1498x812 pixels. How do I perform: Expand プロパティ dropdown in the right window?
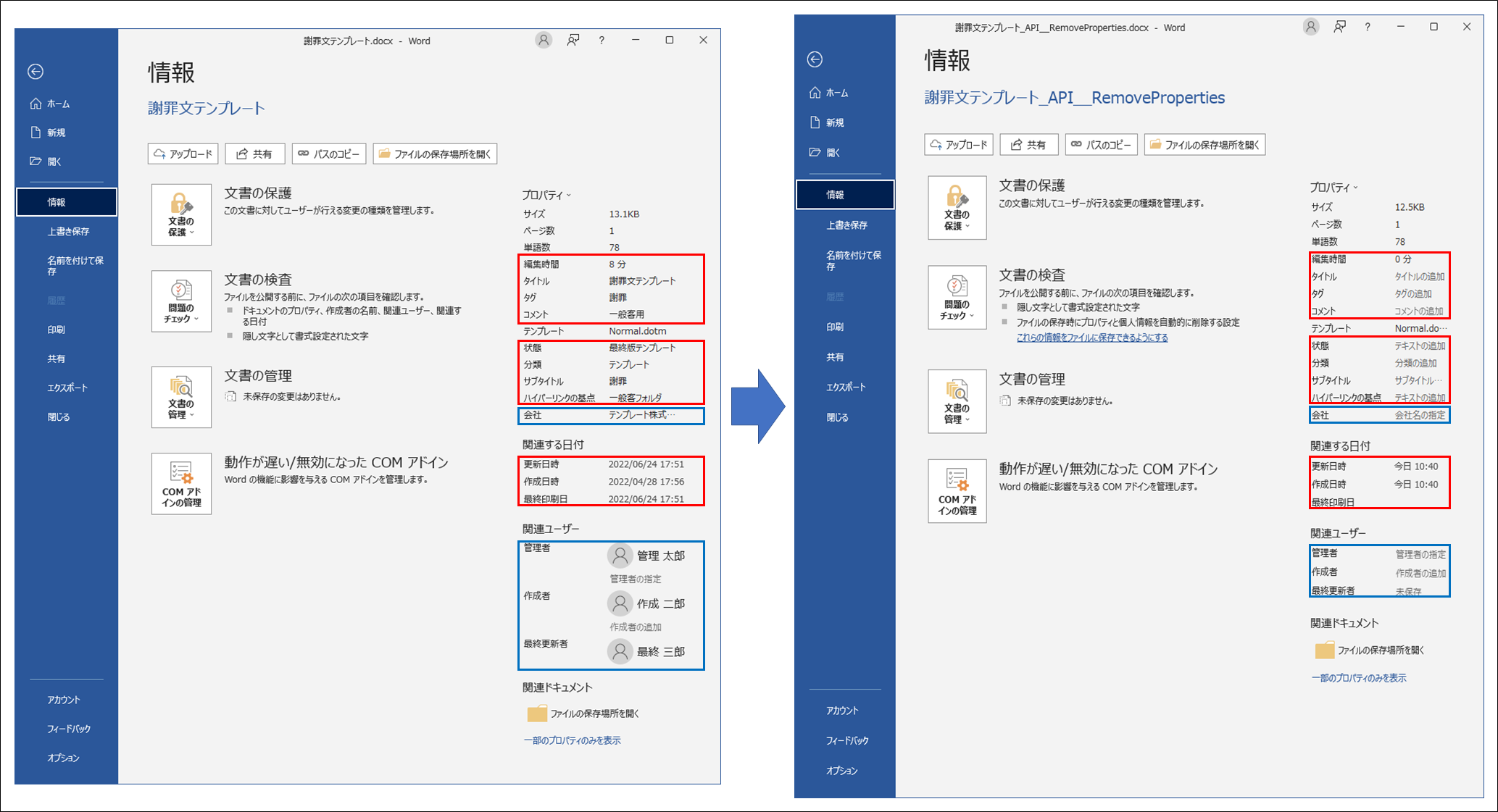pos(1333,188)
